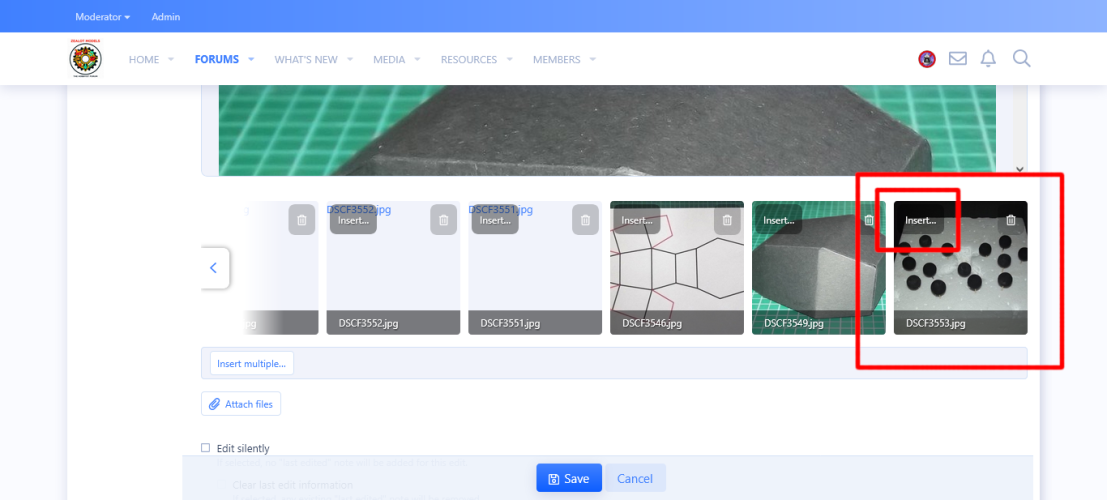Screen dimensions: 1107x500
Task: Open the alerts bell icon
Action: click(988, 59)
